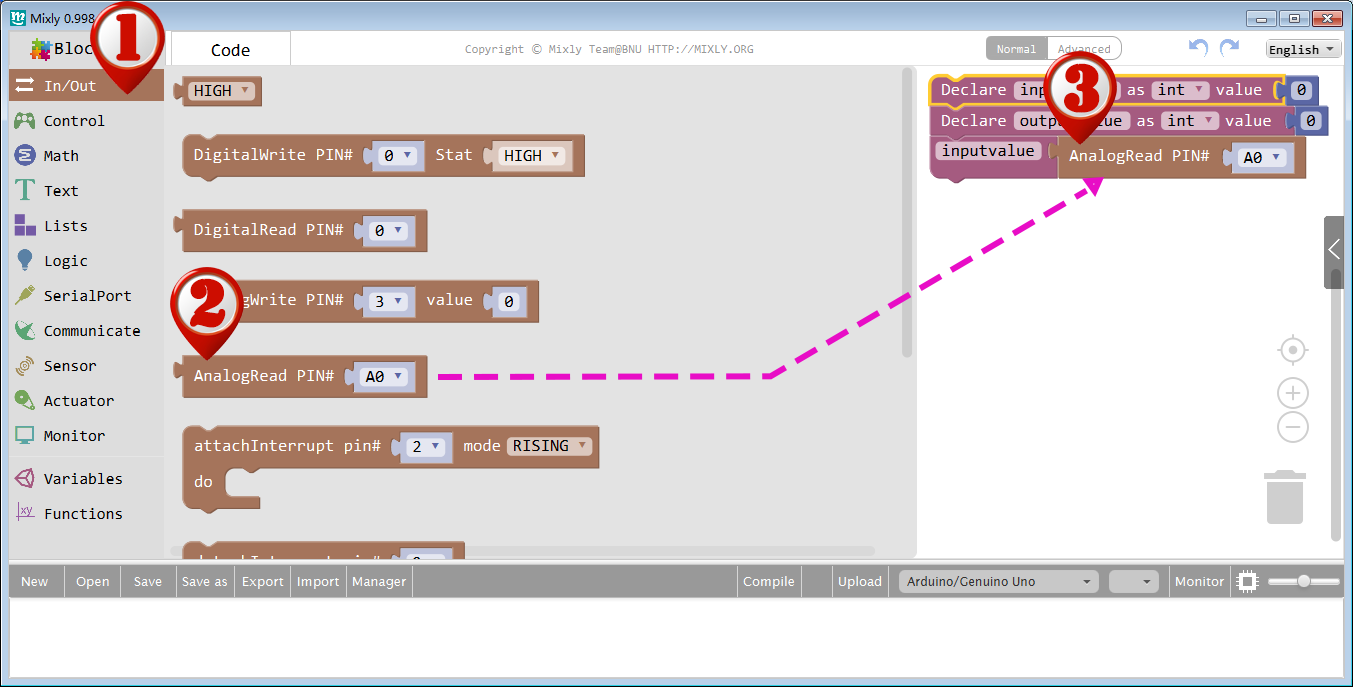1353x687 pixels.
Task: Select the In/Out category
Action: [87, 86]
